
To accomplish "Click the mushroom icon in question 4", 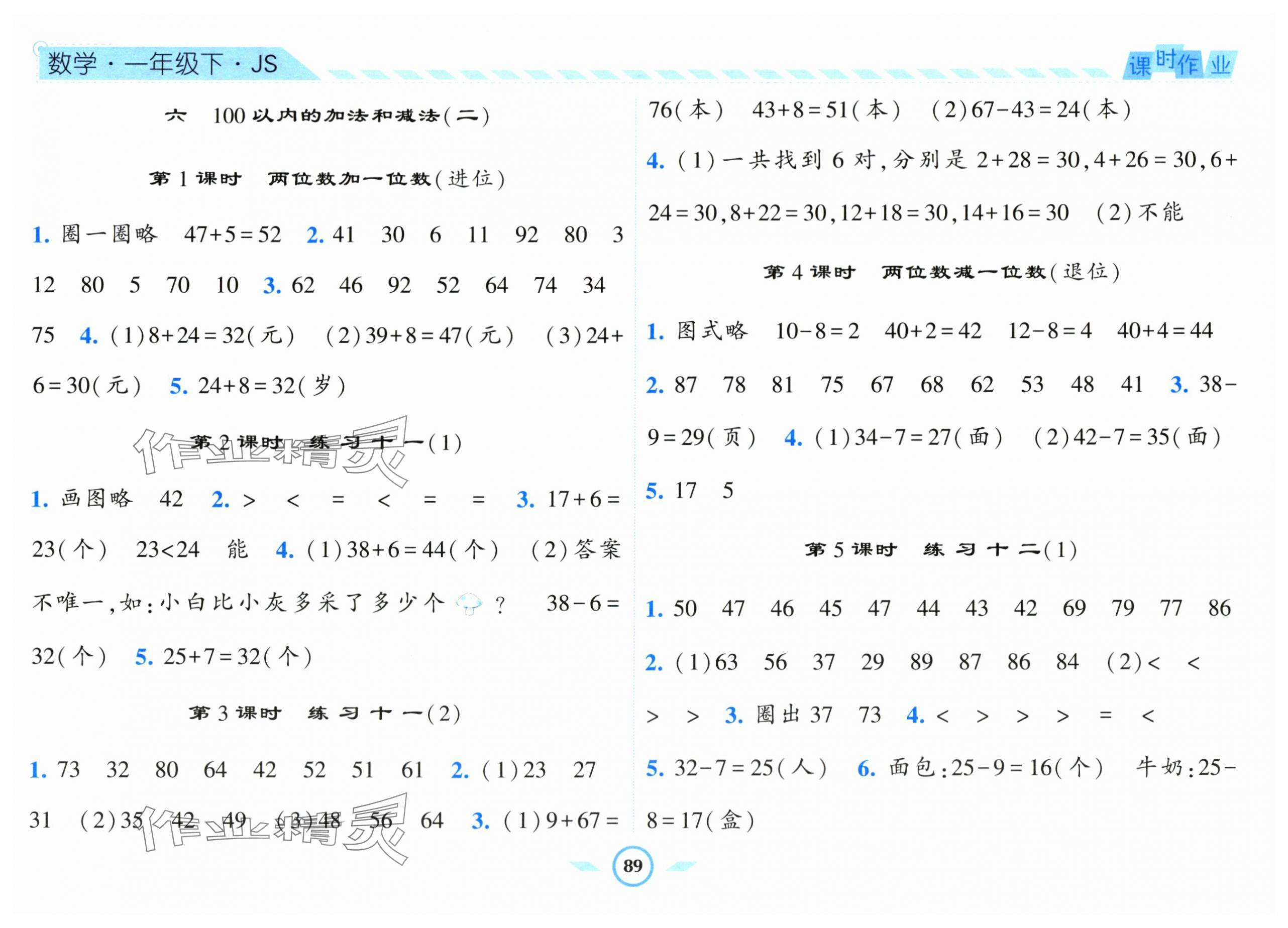I will 469,604.
